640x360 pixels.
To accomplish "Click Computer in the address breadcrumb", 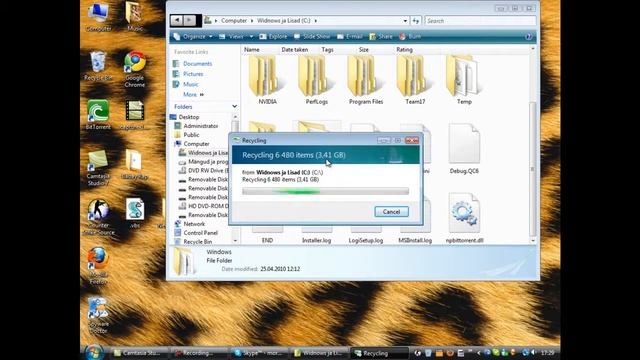I will click(x=234, y=20).
